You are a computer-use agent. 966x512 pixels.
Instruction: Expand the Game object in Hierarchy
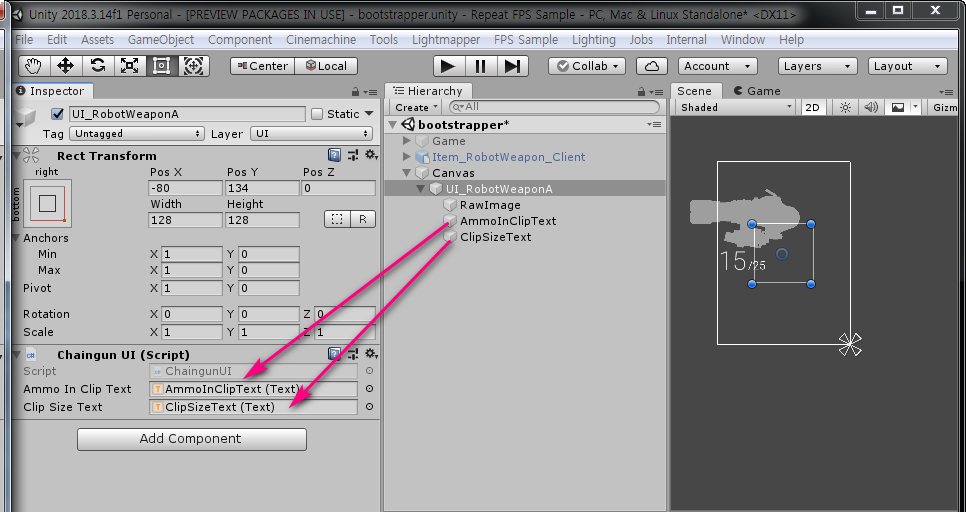click(x=407, y=141)
